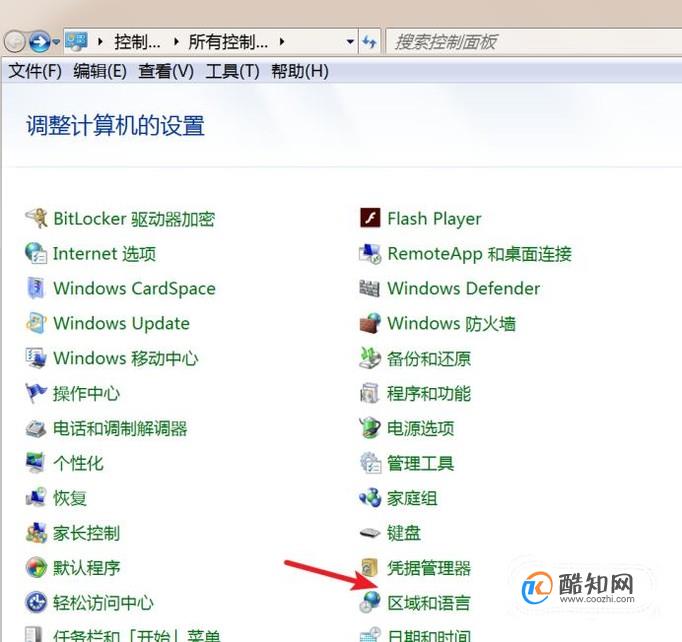The width and height of the screenshot is (682, 642).
Task: Open 凭据管理器 link
Action: coord(429,568)
